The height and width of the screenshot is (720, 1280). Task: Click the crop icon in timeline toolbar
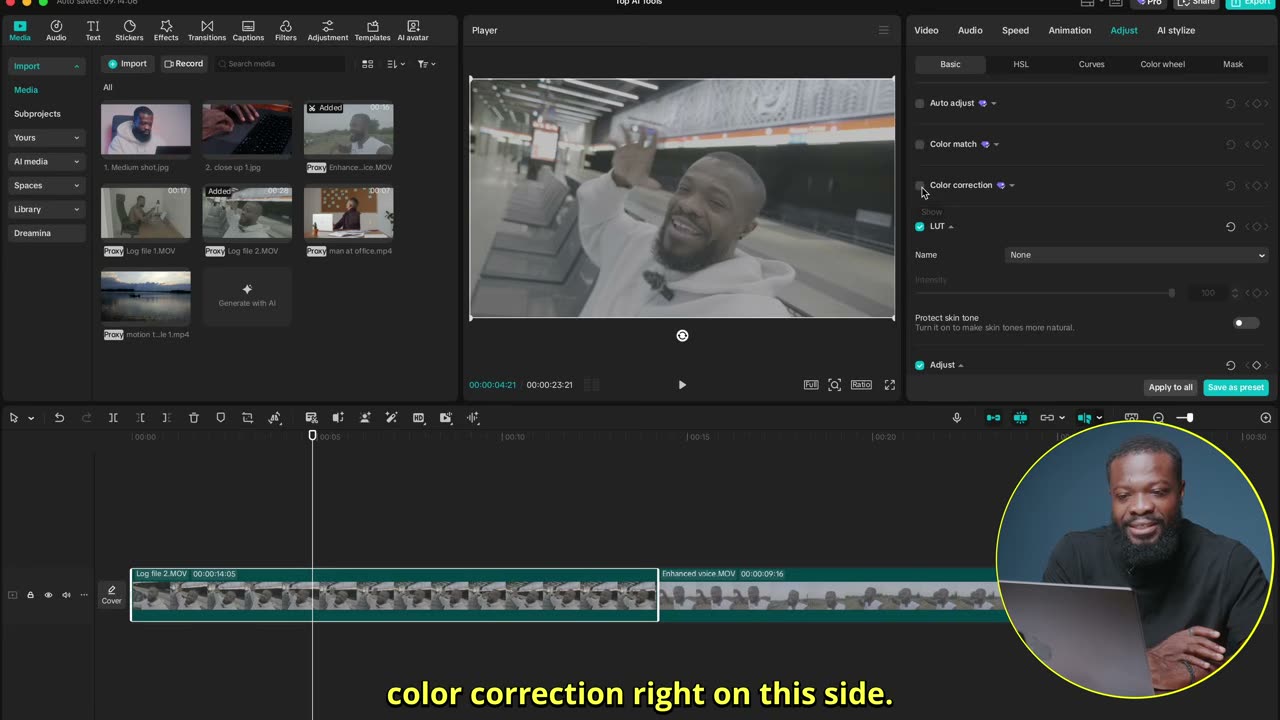pyautogui.click(x=248, y=418)
